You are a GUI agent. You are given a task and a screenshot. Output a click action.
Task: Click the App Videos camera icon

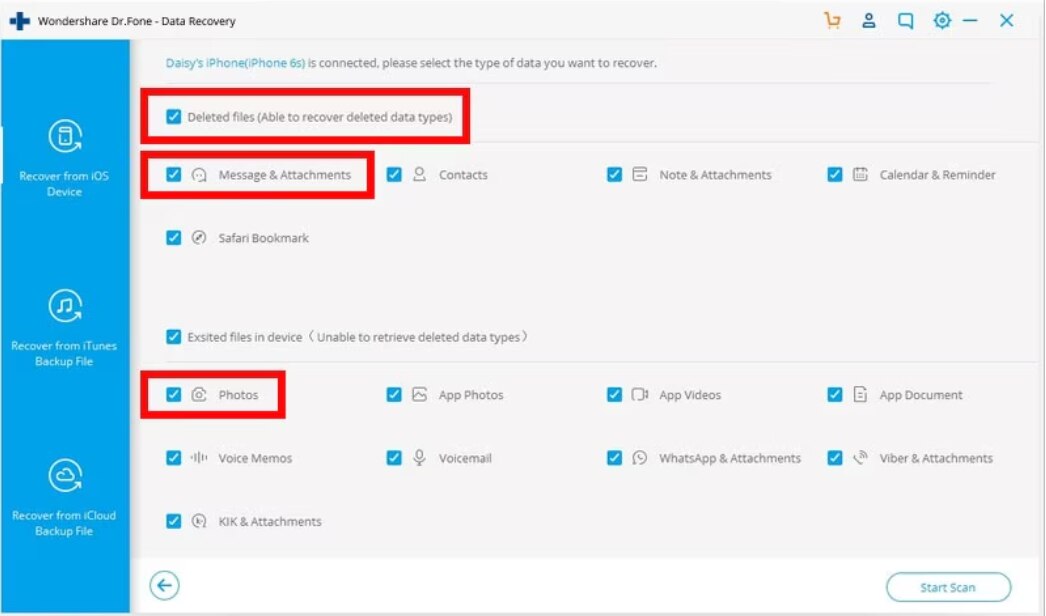pos(640,394)
